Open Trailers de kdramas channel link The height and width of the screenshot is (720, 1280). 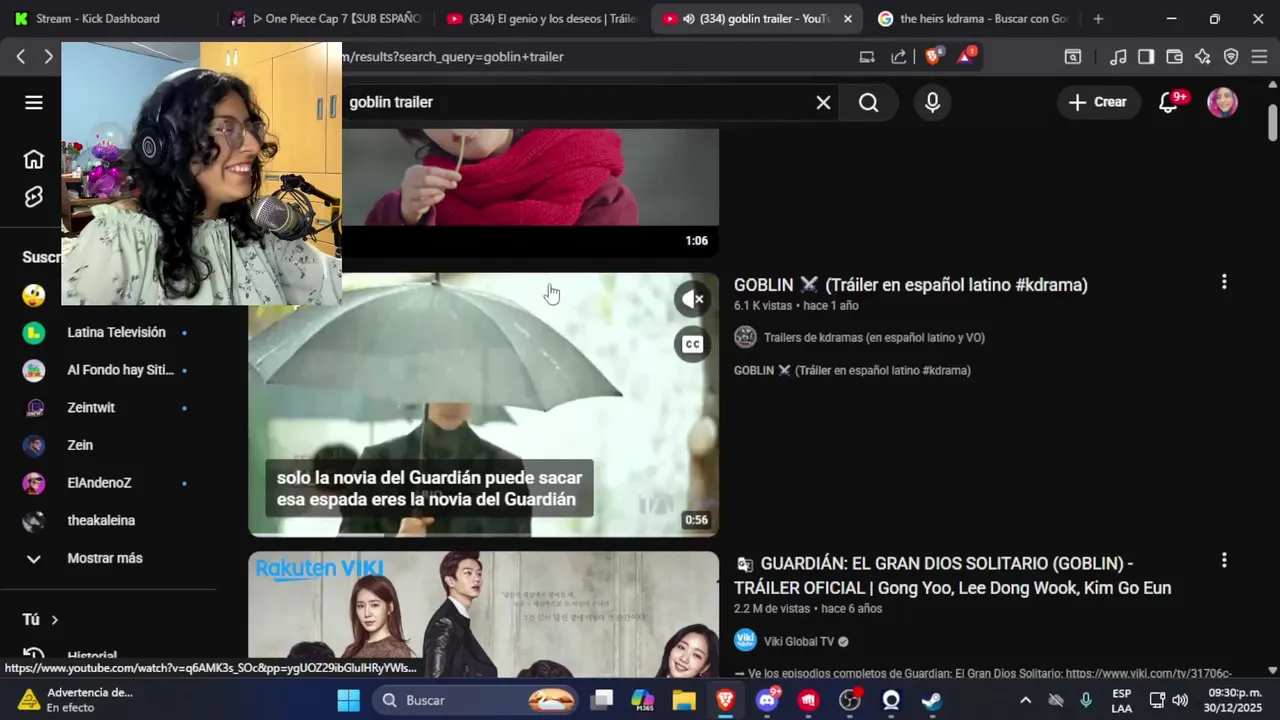(x=874, y=337)
